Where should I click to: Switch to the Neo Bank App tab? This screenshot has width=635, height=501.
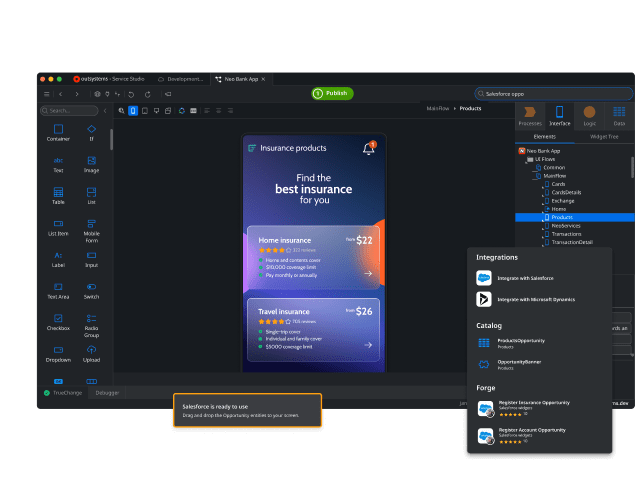click(238, 78)
